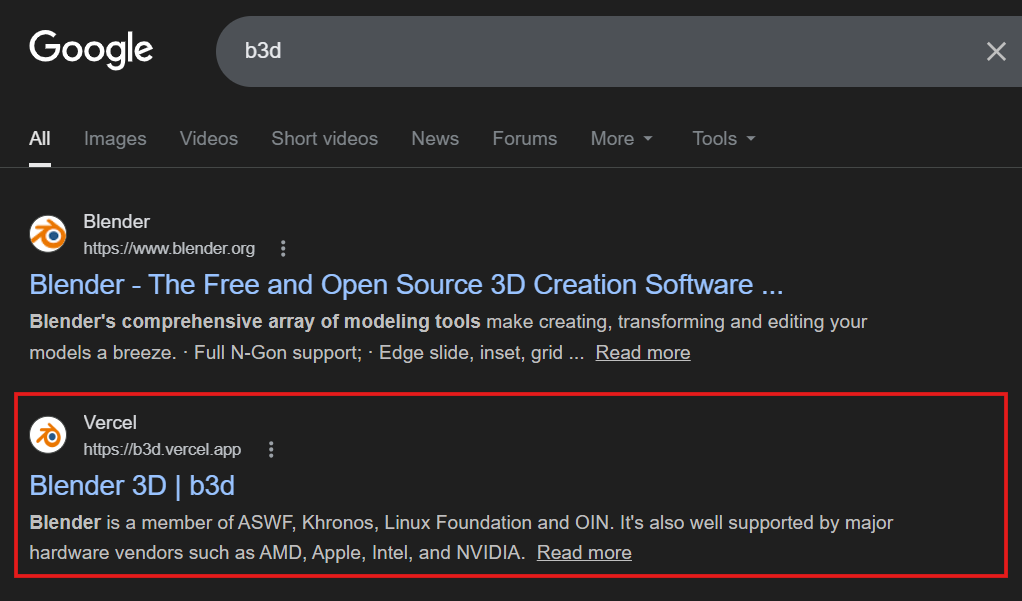Click the https://www.blender.org URL
Screen dimensions: 1022x601
point(169,248)
